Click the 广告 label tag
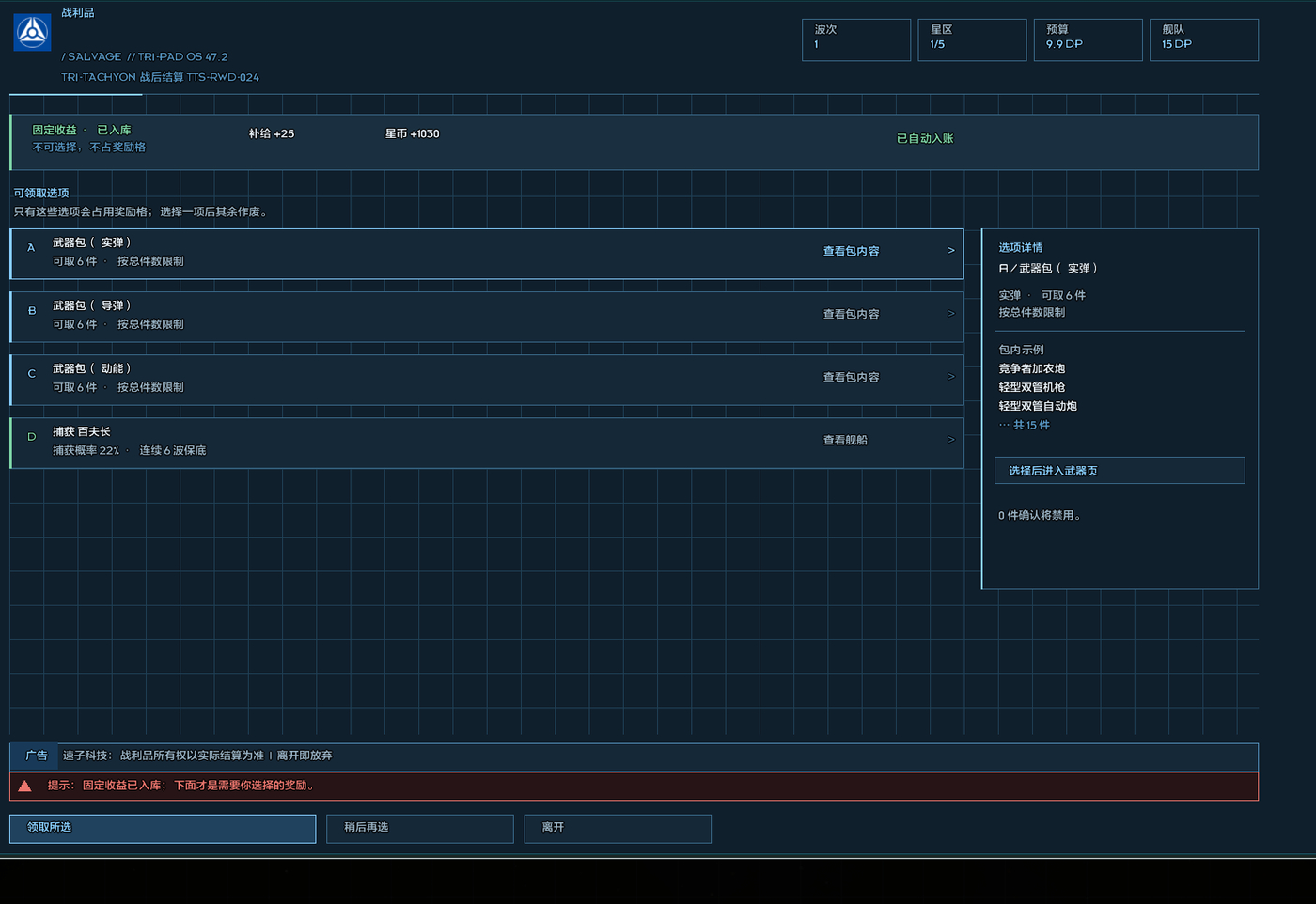 36,756
